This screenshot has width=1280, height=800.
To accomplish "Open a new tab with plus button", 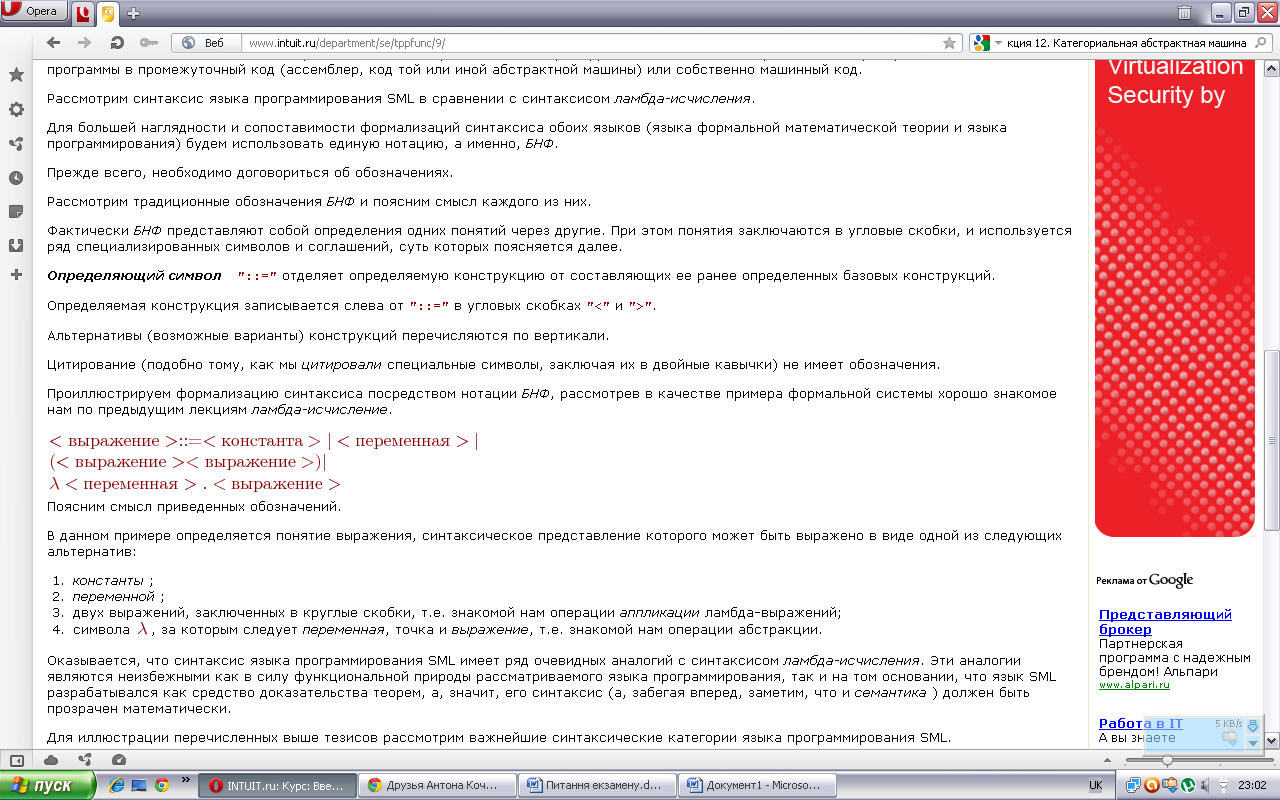I will (133, 14).
